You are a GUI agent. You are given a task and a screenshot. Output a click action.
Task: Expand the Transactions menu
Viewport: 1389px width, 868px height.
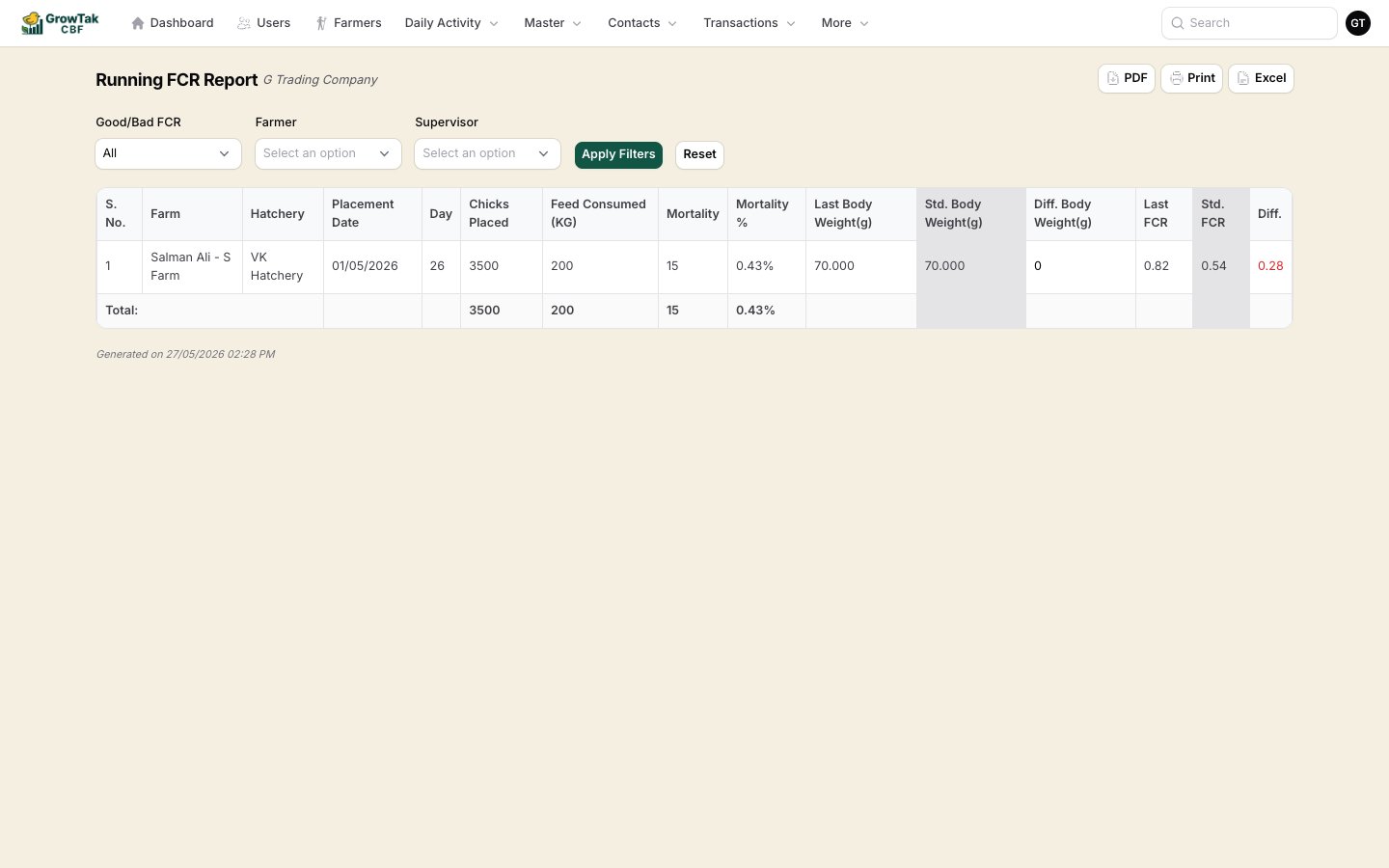749,23
